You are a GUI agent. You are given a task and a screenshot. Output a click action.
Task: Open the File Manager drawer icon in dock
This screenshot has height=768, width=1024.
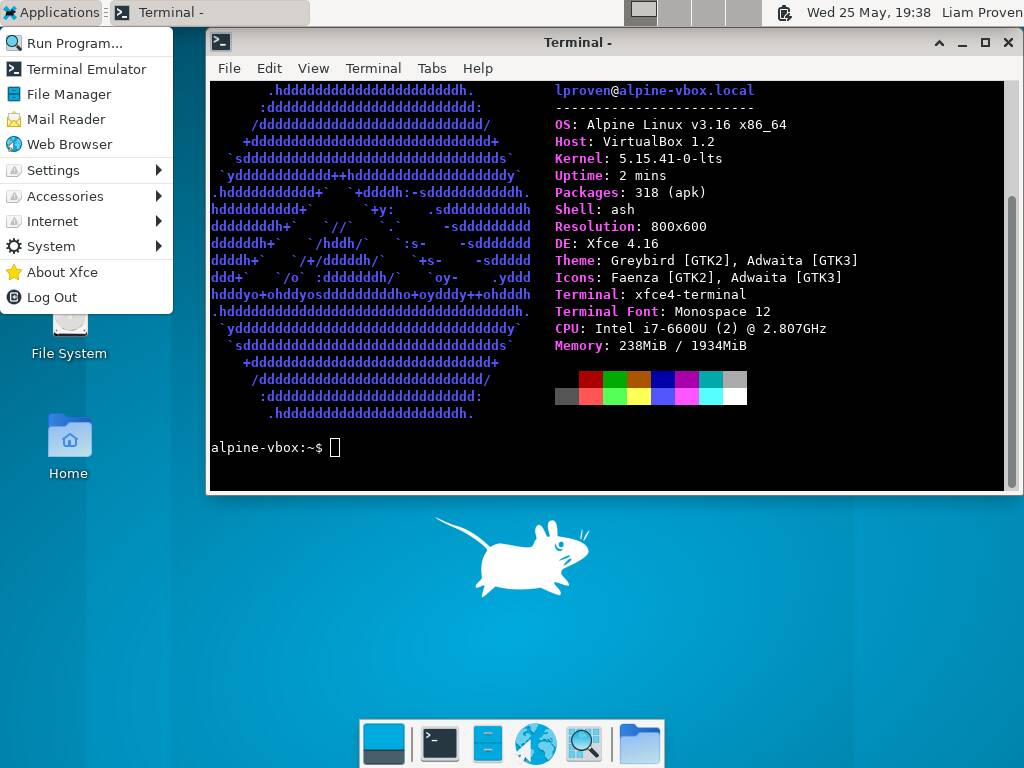tap(487, 743)
